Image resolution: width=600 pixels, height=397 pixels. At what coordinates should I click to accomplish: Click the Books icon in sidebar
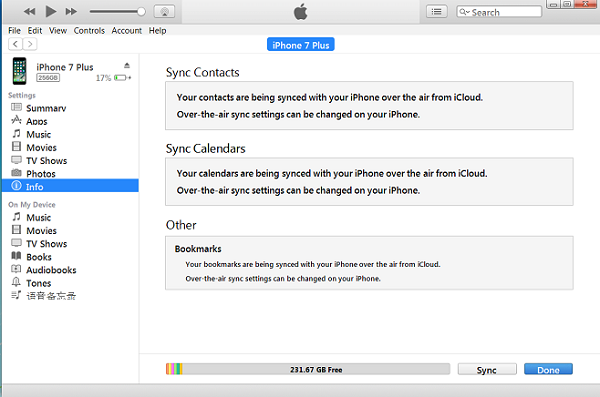[x=16, y=256]
